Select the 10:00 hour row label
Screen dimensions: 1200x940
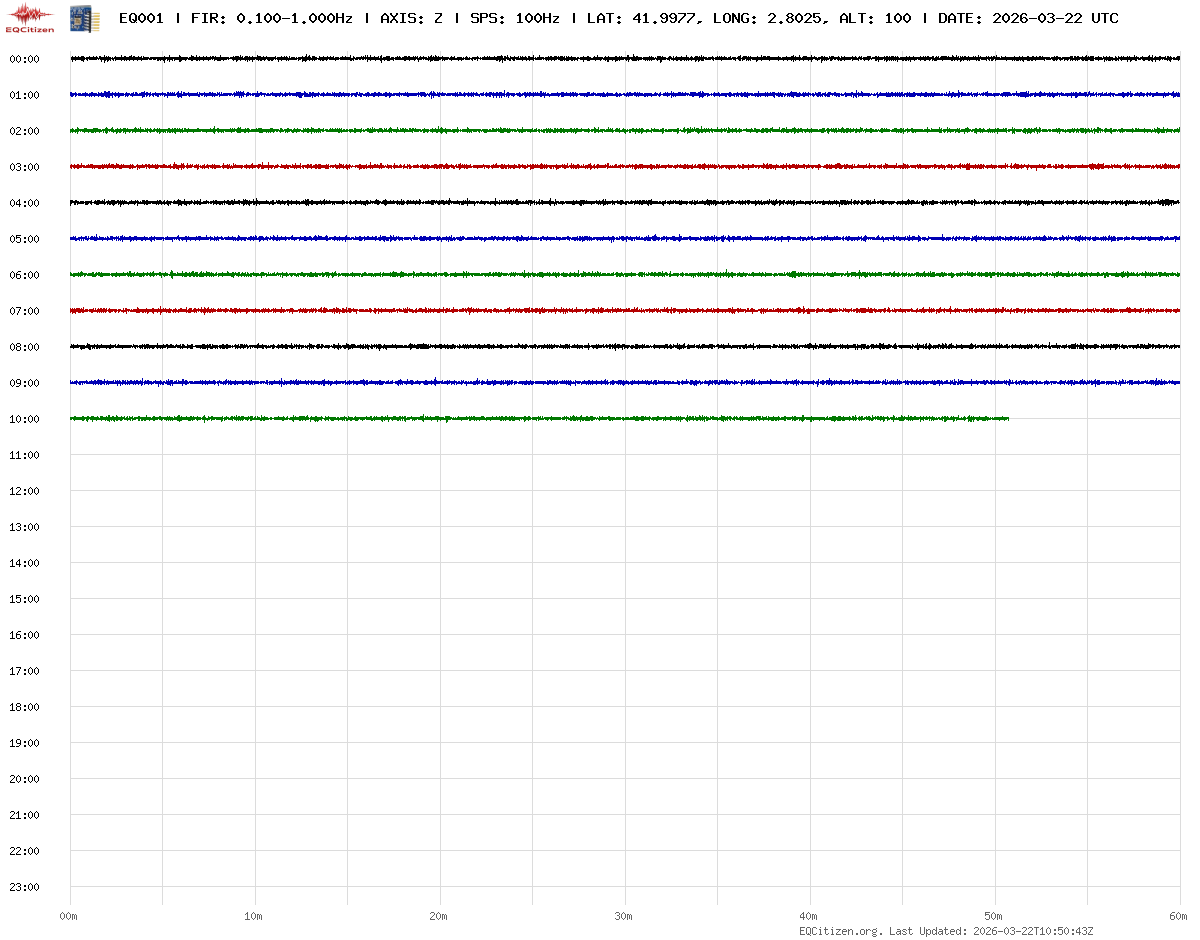(24, 419)
